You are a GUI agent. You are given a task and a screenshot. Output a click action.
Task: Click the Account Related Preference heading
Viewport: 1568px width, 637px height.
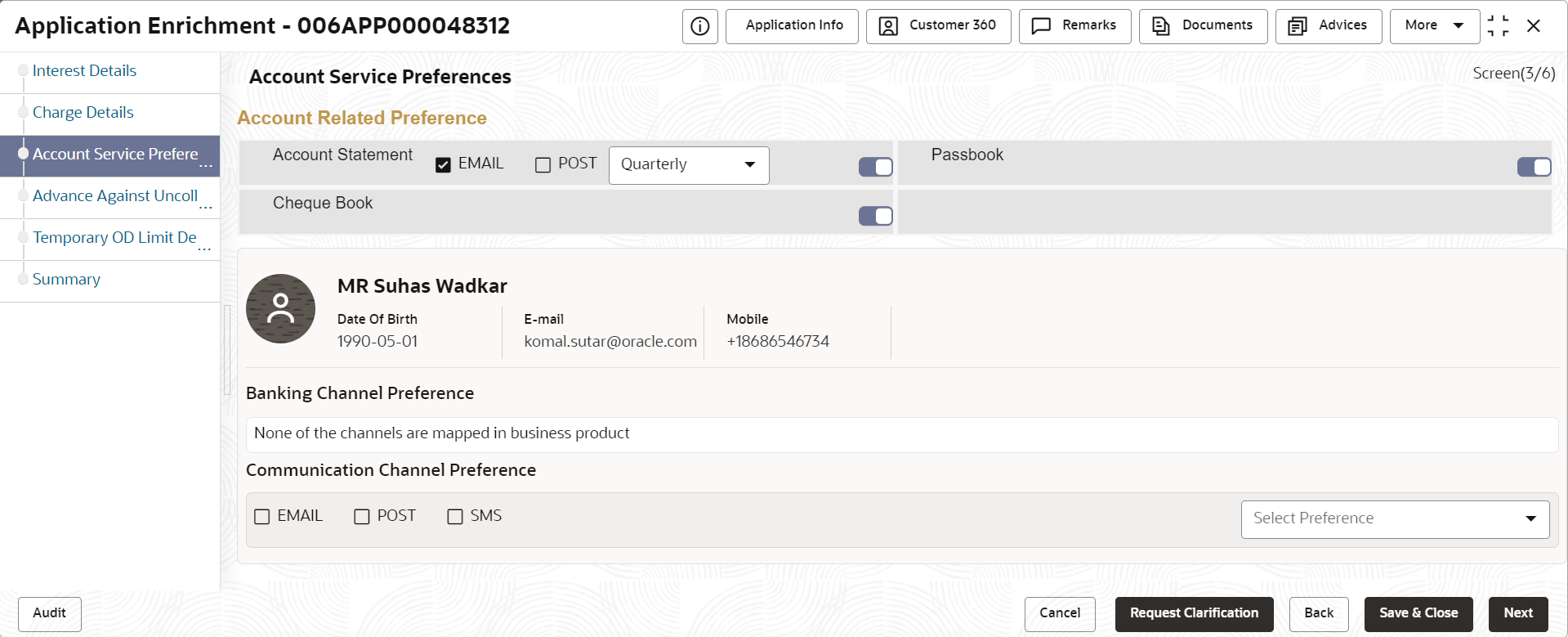coord(362,119)
